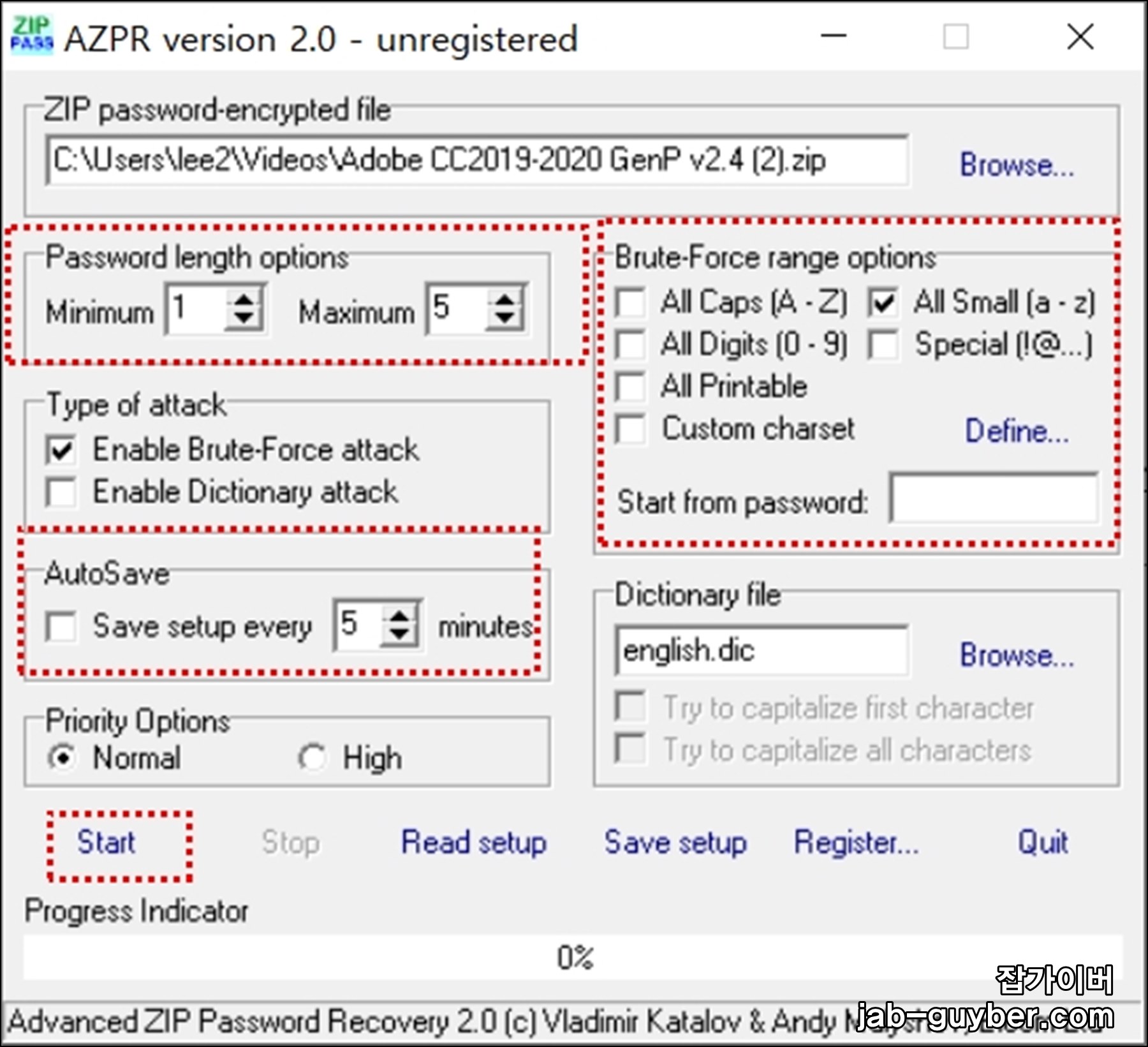Increase Minimum password length with up arrow
Viewport: 1148px width, 1047px height.
tap(244, 300)
